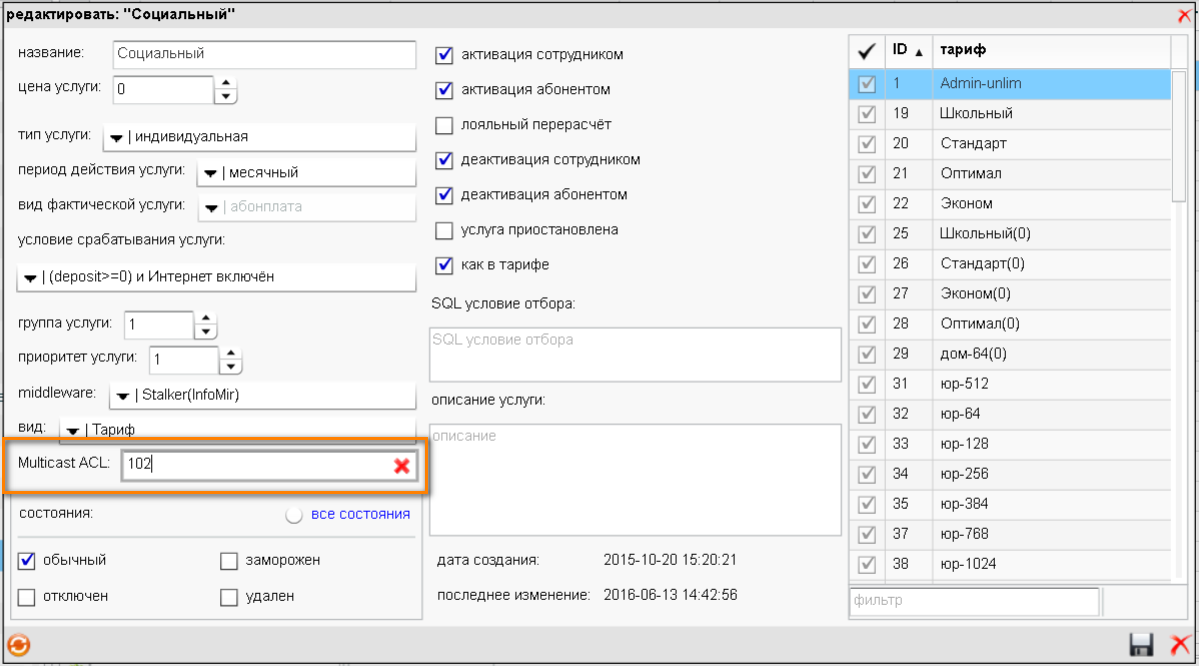Click the фильтр input field under the table
Image resolution: width=1199 pixels, height=666 pixels.
pos(973,601)
